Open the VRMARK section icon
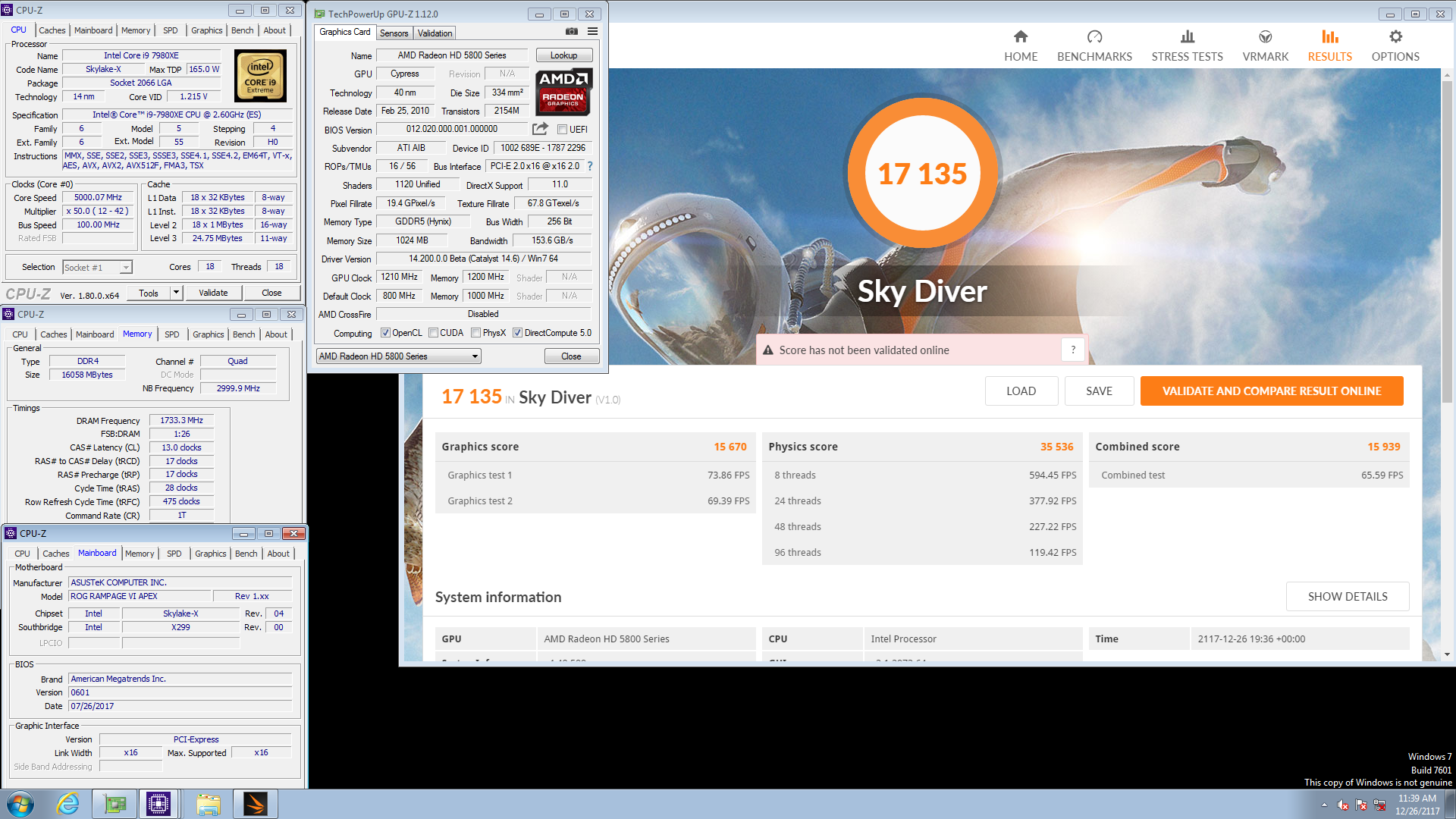The image size is (1456, 819). [x=1265, y=36]
